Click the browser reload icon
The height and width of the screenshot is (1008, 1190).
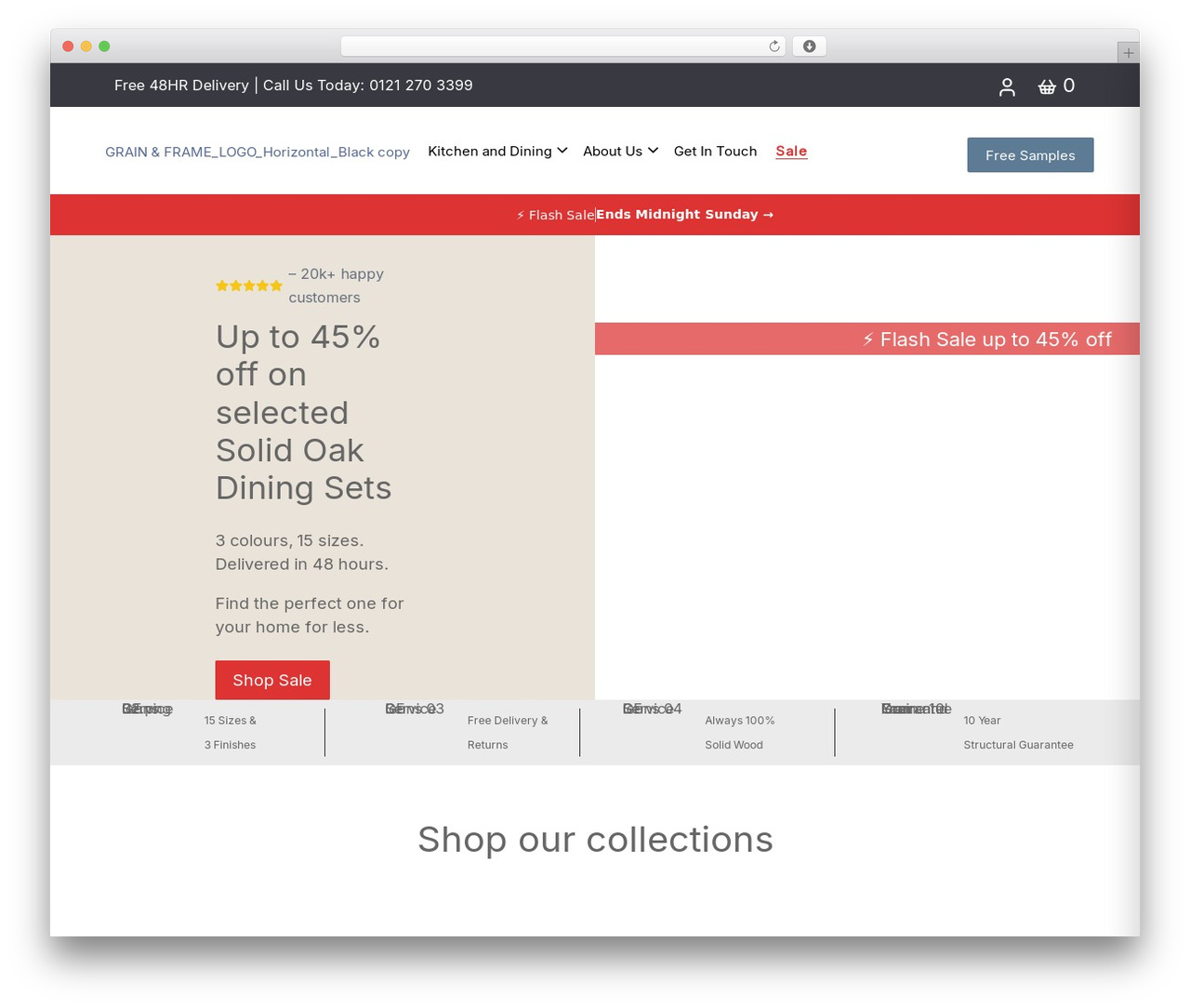pos(774,46)
